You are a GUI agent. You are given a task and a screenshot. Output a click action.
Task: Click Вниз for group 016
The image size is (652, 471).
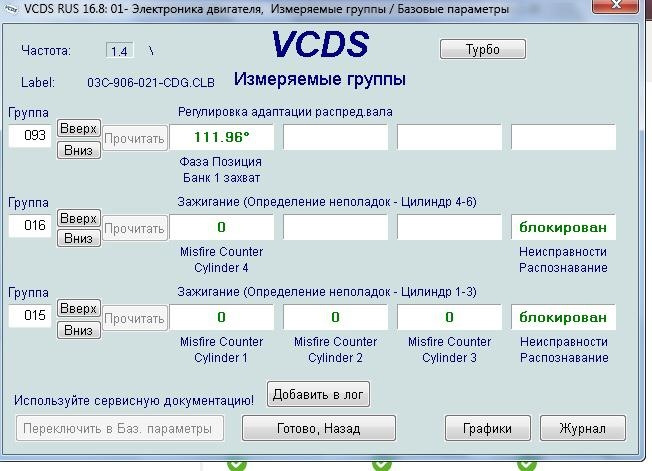[x=79, y=238]
